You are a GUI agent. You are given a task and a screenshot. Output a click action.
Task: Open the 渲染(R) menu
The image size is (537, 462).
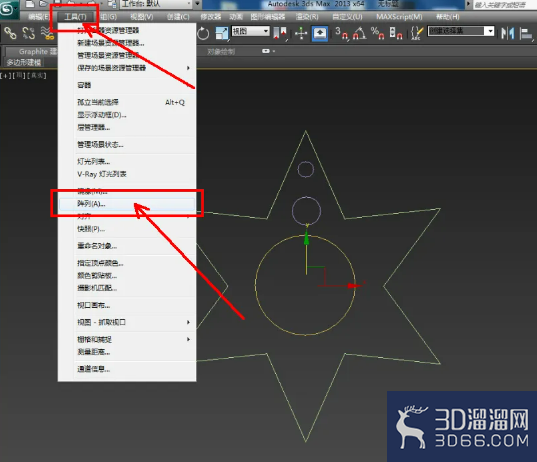pyautogui.click(x=307, y=17)
